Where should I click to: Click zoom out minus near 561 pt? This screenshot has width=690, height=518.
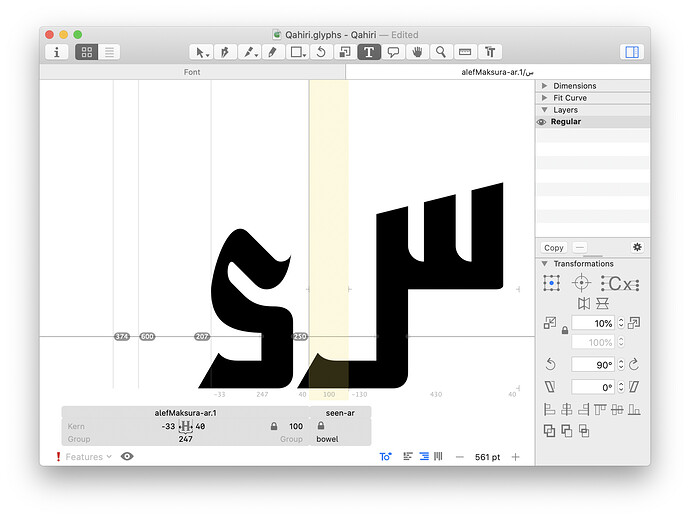point(460,457)
